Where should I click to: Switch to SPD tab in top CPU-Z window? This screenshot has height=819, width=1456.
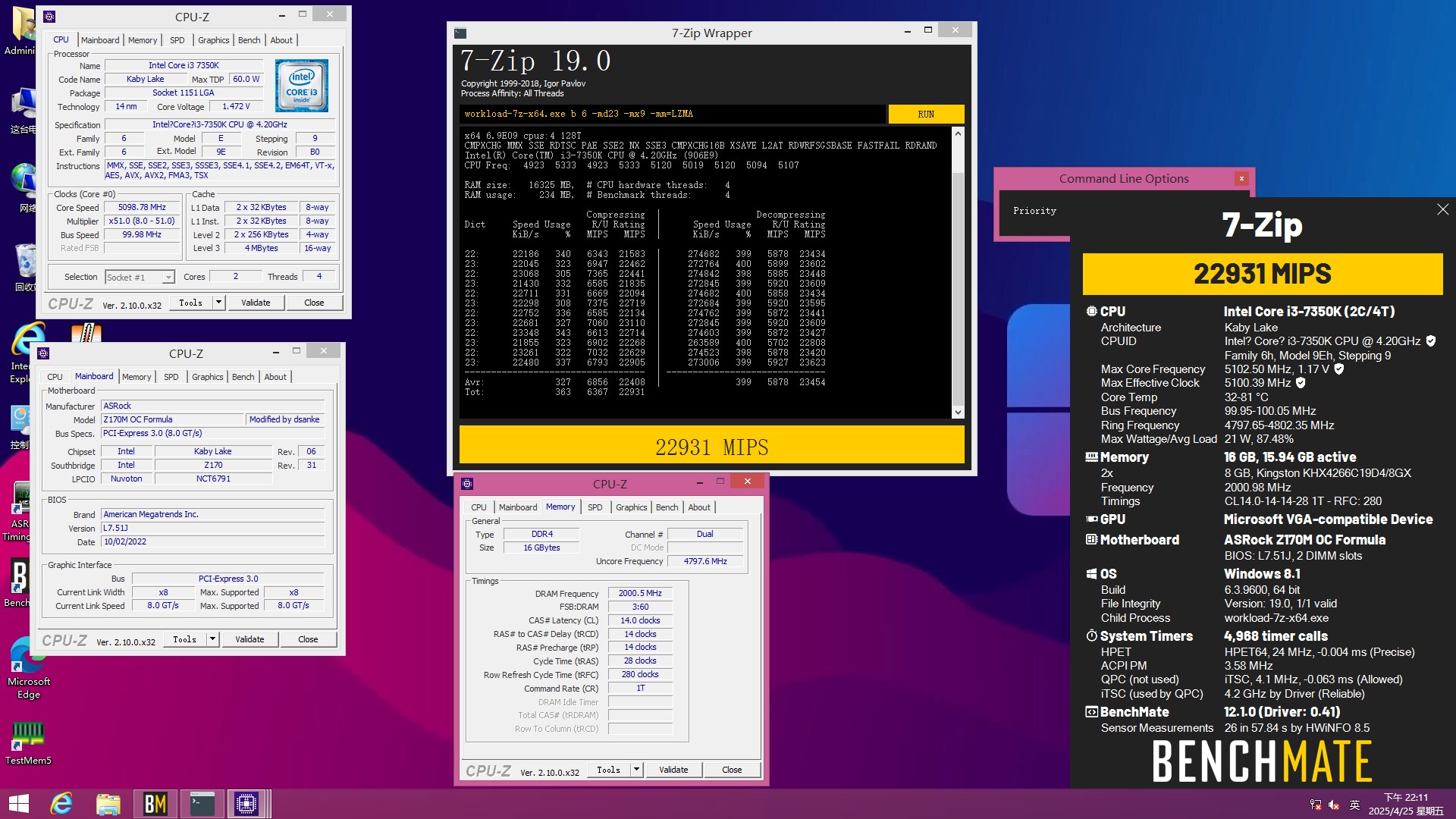(177, 40)
